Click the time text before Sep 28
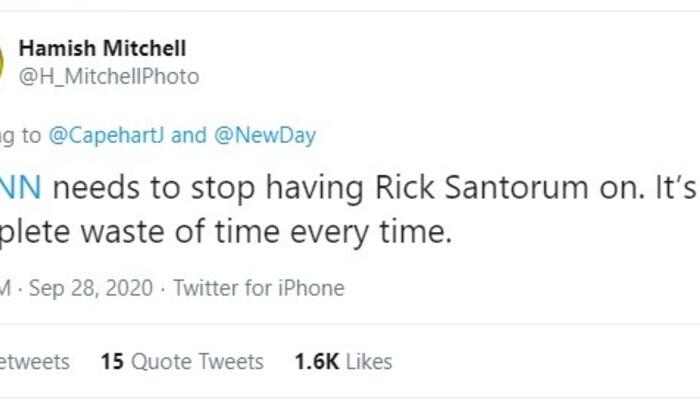This screenshot has height=400, width=700. click(6, 289)
